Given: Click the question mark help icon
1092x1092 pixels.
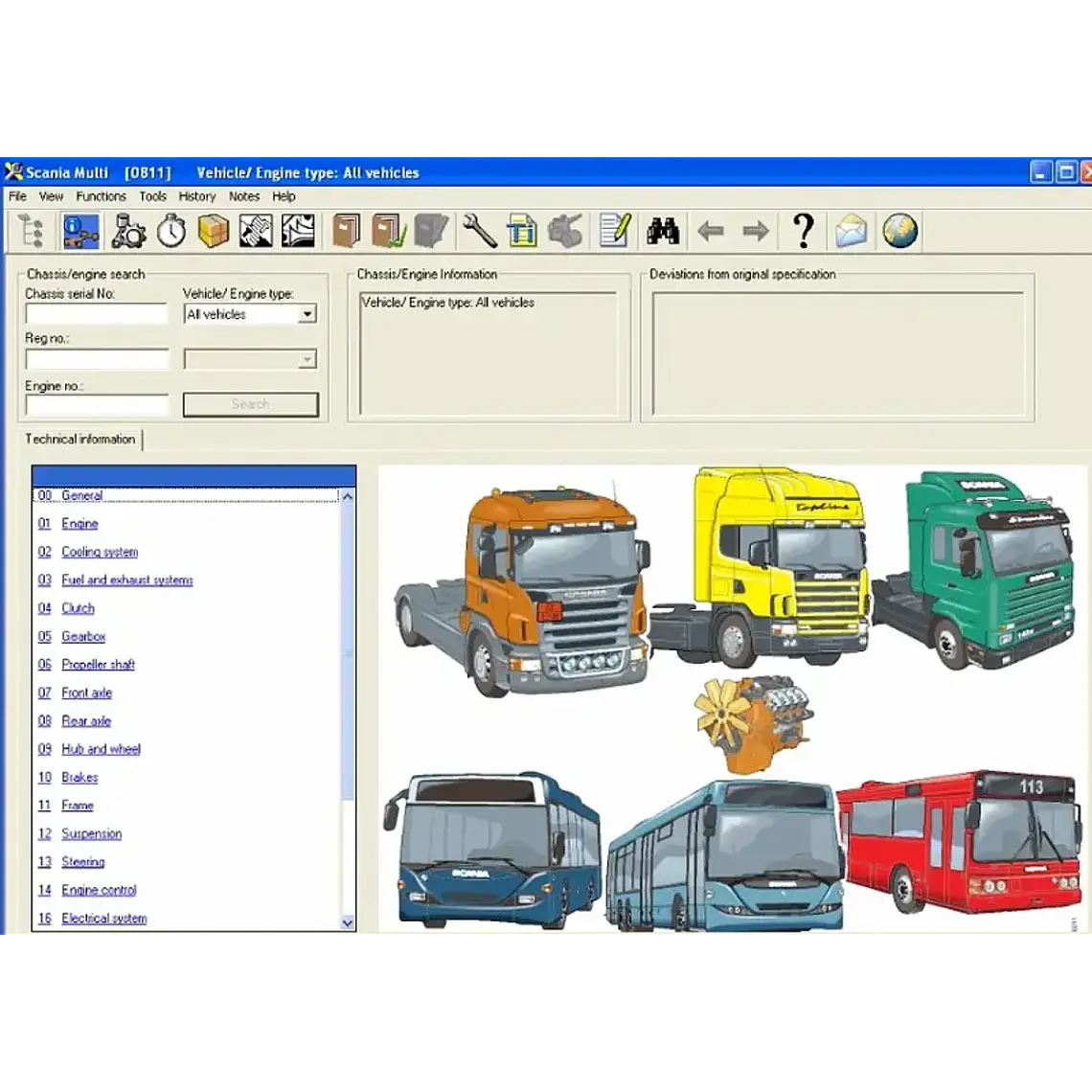Looking at the screenshot, I should point(804,231).
